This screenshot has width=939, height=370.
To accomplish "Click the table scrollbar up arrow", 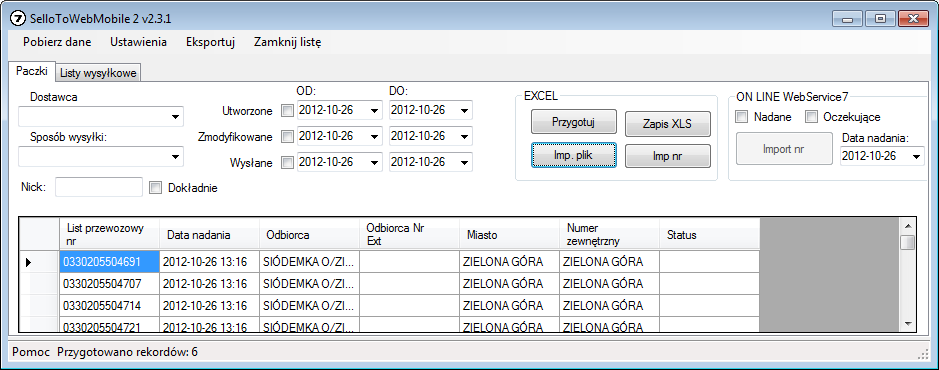I will [x=908, y=226].
